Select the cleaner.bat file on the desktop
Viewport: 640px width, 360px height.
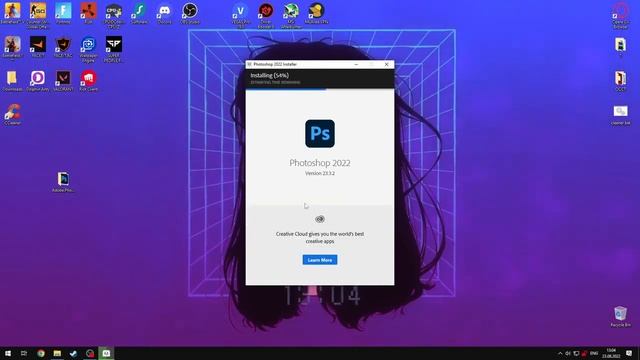click(x=620, y=115)
